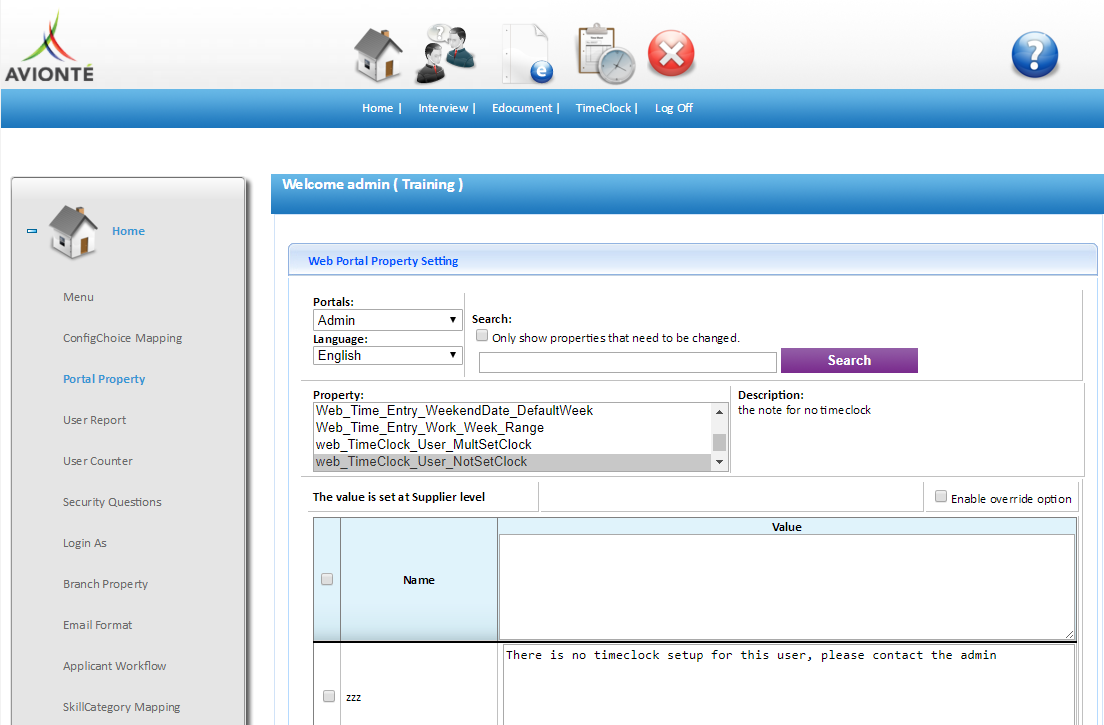The width and height of the screenshot is (1104, 725).
Task: Open the Branch Property sidebar link
Action: point(106,584)
